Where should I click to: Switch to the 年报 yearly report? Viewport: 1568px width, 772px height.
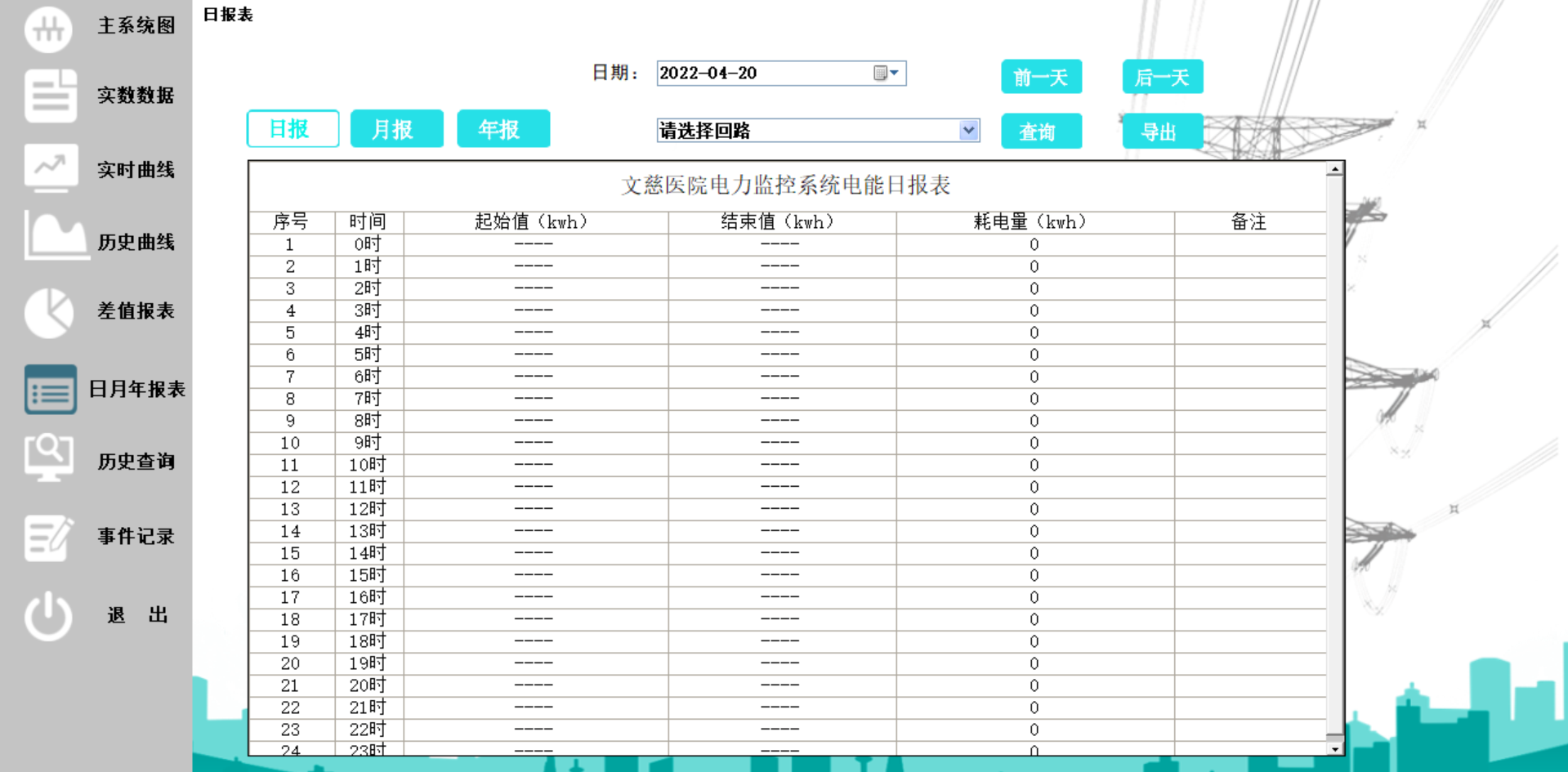tap(503, 128)
